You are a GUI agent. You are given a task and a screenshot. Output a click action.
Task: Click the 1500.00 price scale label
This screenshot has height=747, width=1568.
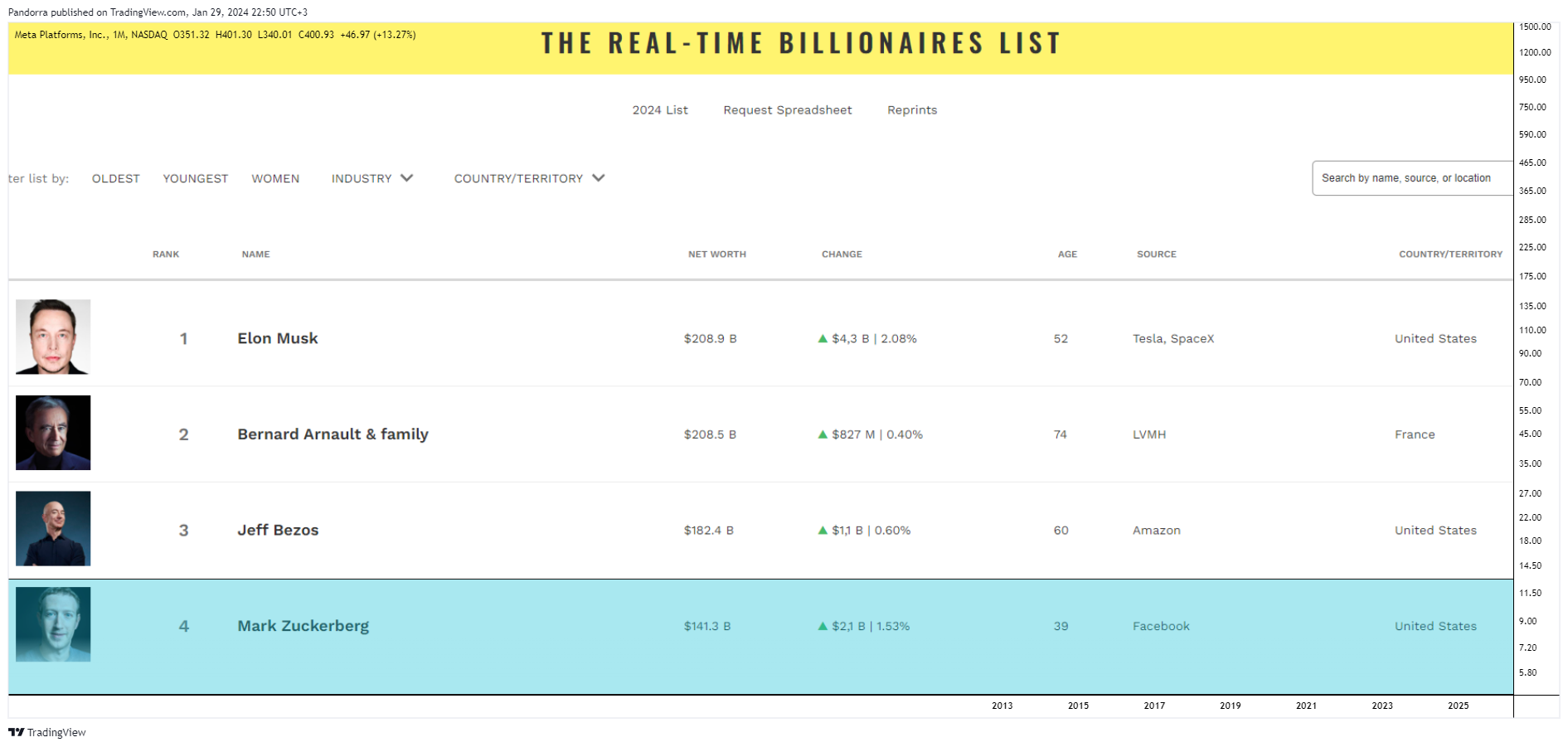coord(1535,27)
